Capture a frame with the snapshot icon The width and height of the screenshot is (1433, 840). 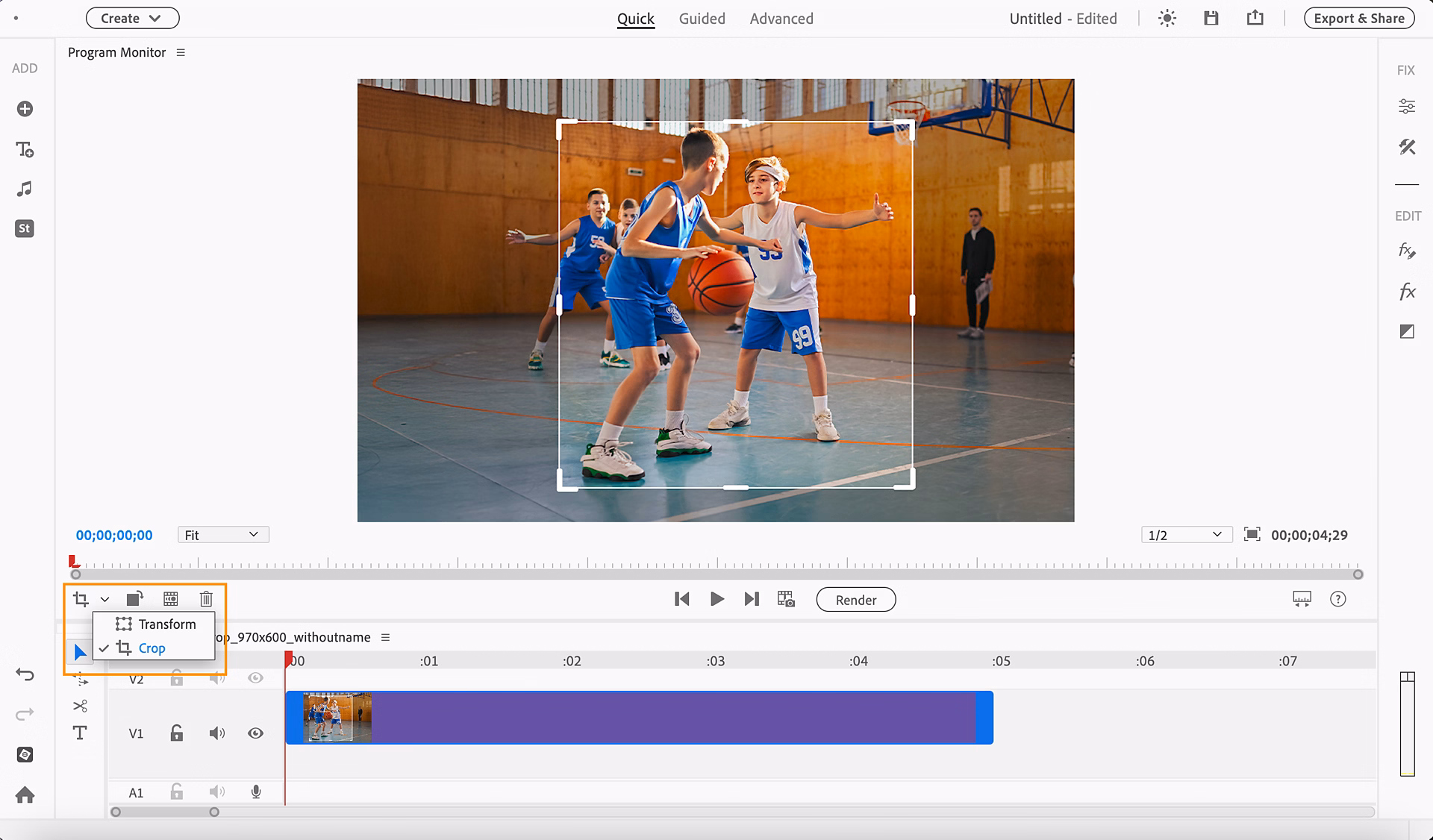[787, 598]
